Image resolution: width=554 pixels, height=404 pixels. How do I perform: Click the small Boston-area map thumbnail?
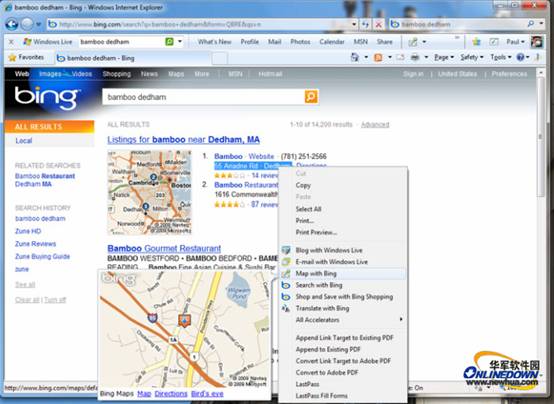(x=149, y=192)
